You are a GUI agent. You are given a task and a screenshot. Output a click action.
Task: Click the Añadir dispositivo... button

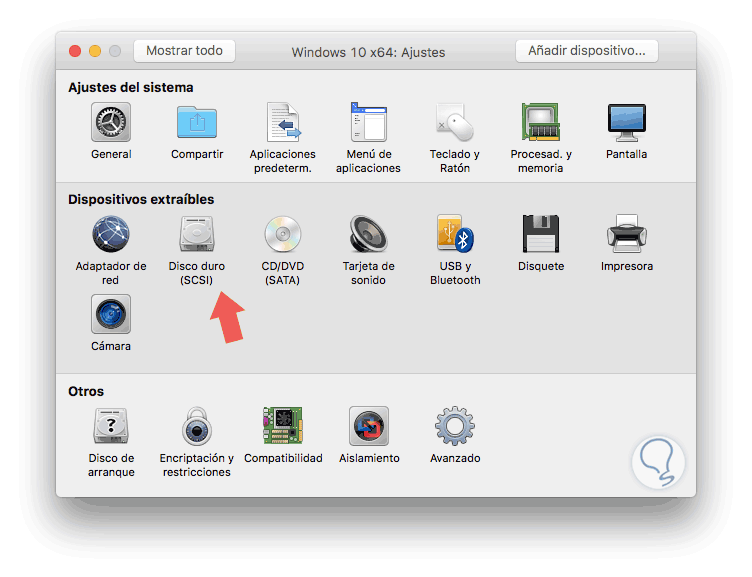coord(587,51)
